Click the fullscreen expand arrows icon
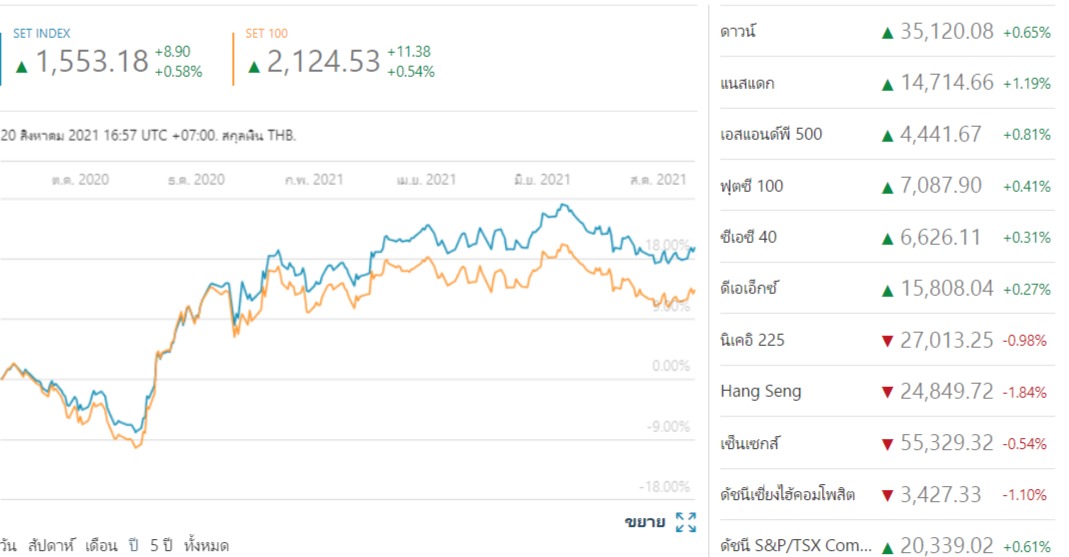The width and height of the screenshot is (1069, 557). 686,522
